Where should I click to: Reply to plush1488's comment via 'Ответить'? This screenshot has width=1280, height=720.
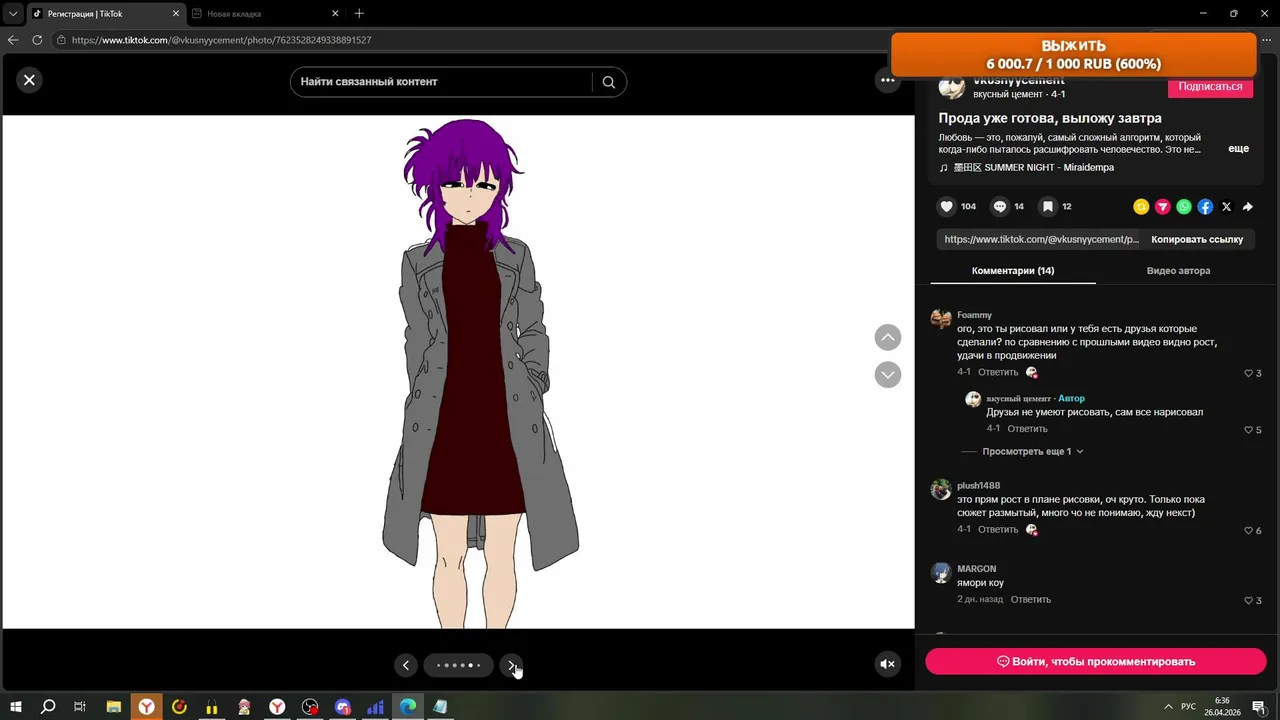click(x=998, y=530)
